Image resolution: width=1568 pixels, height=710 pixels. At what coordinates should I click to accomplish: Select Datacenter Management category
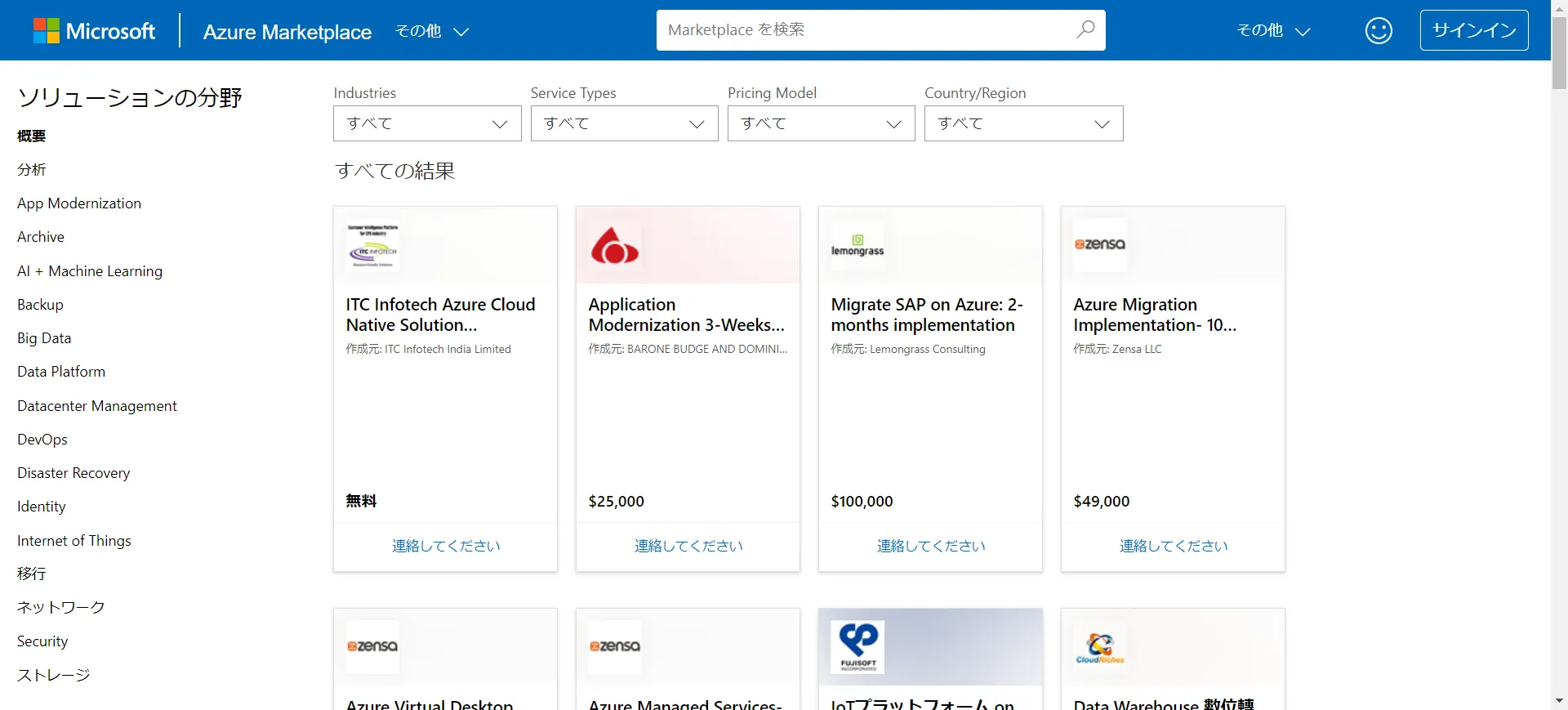coord(97,406)
